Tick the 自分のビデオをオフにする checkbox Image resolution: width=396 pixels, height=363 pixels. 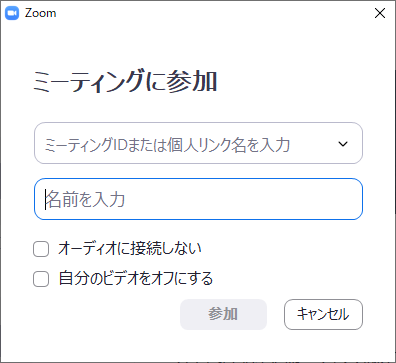(x=41, y=279)
